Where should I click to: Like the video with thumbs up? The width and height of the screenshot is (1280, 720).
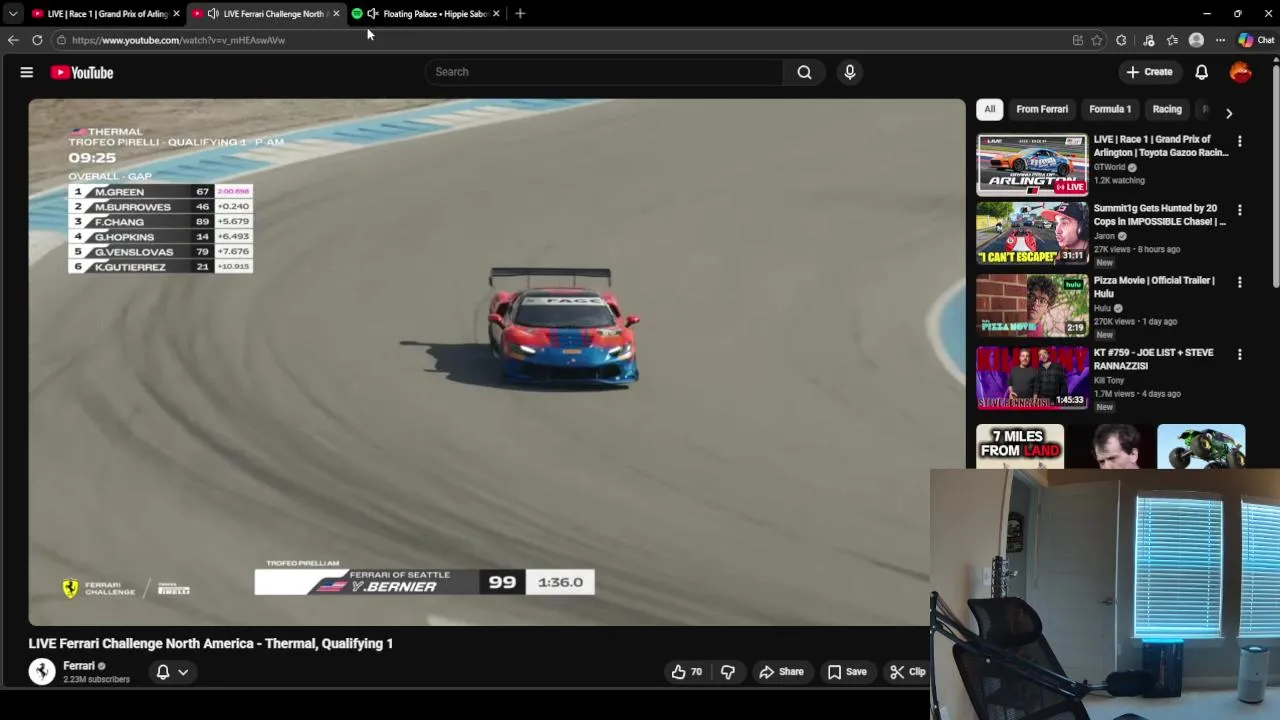(x=687, y=672)
